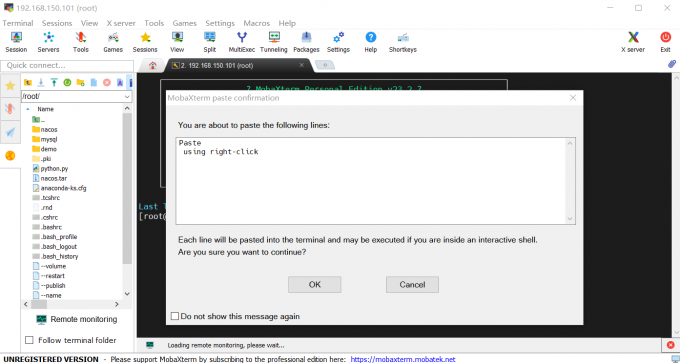Open the View toolbar icon
The width and height of the screenshot is (680, 363).
[x=177, y=42]
